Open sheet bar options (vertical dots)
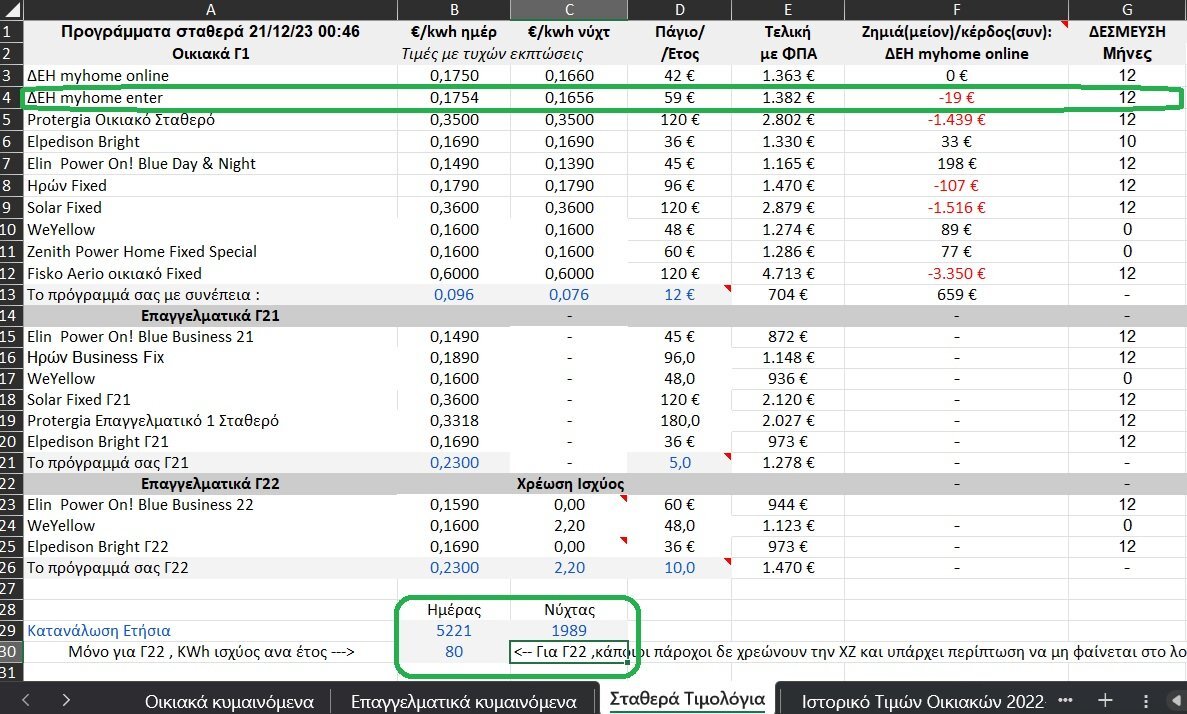Image resolution: width=1187 pixels, height=714 pixels. click(x=1146, y=701)
